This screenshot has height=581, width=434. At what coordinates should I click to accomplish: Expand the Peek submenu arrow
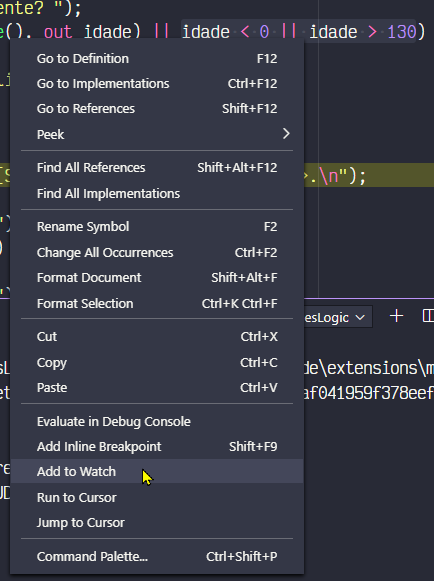tap(286, 134)
